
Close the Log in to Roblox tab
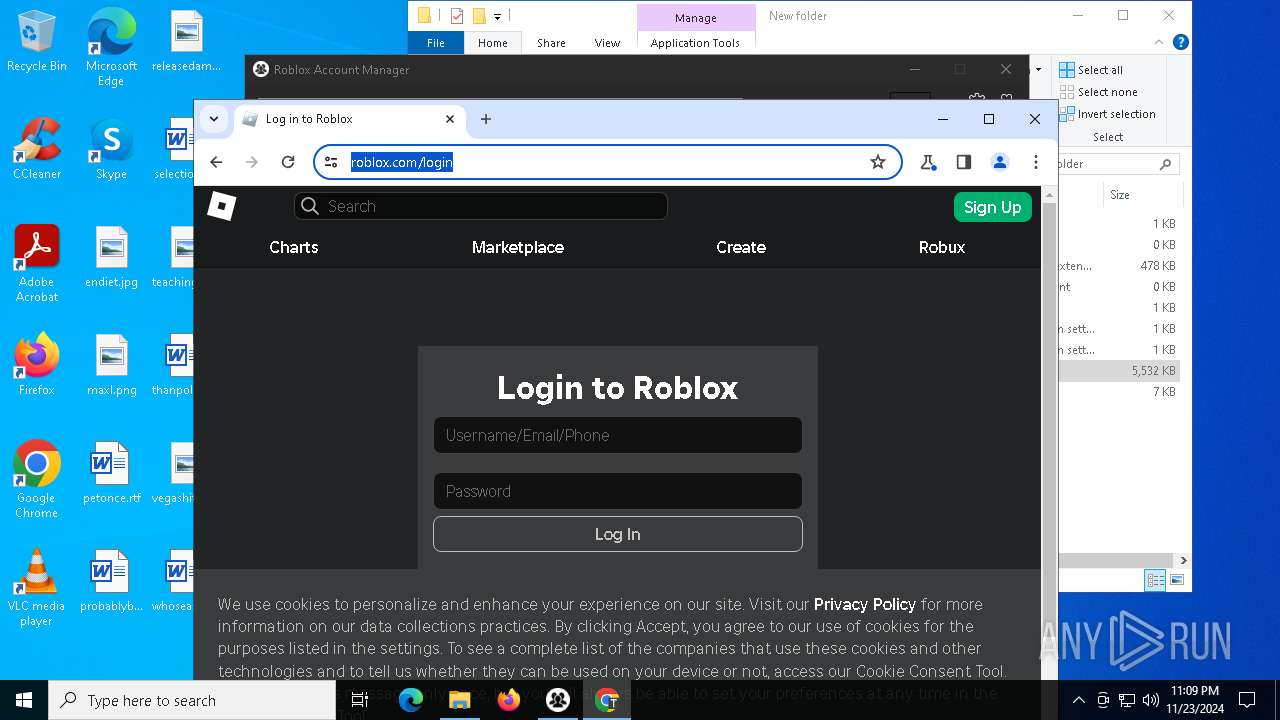[x=450, y=119]
